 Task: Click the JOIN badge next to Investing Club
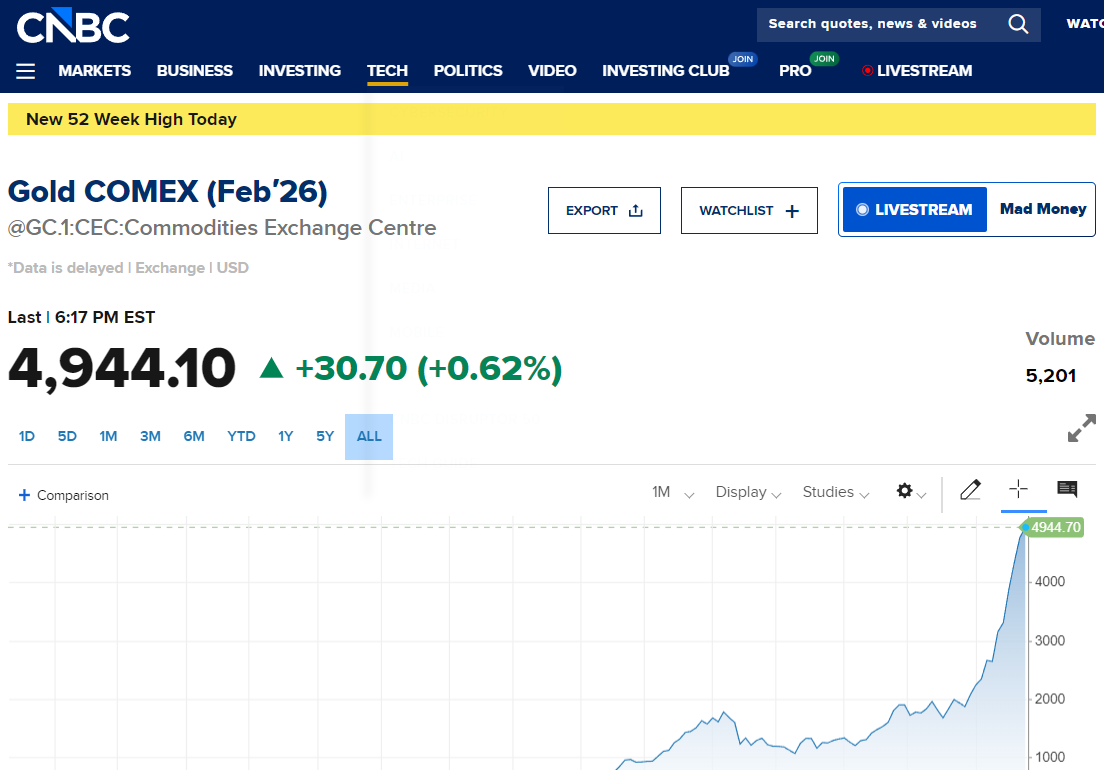point(743,59)
